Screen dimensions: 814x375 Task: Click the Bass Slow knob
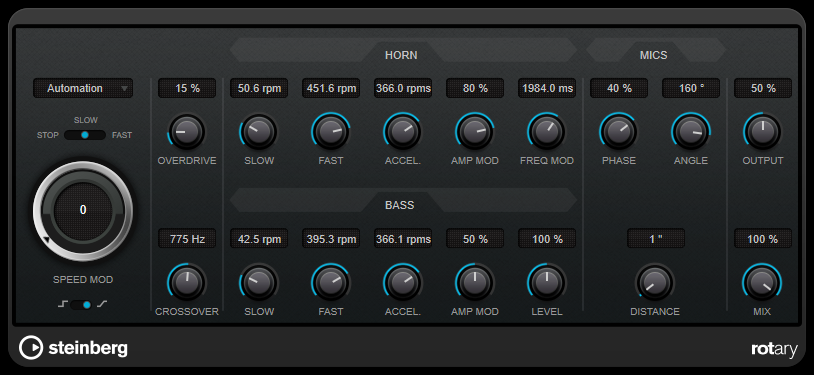coord(259,283)
